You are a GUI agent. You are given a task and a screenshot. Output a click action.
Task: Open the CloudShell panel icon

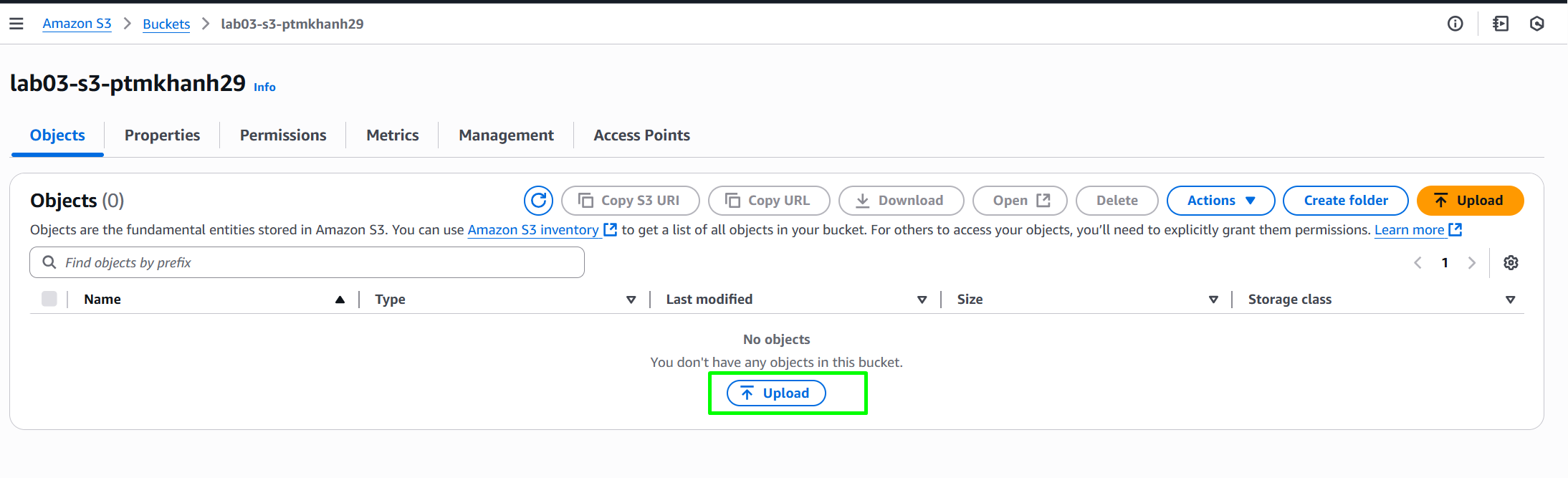(x=1501, y=24)
